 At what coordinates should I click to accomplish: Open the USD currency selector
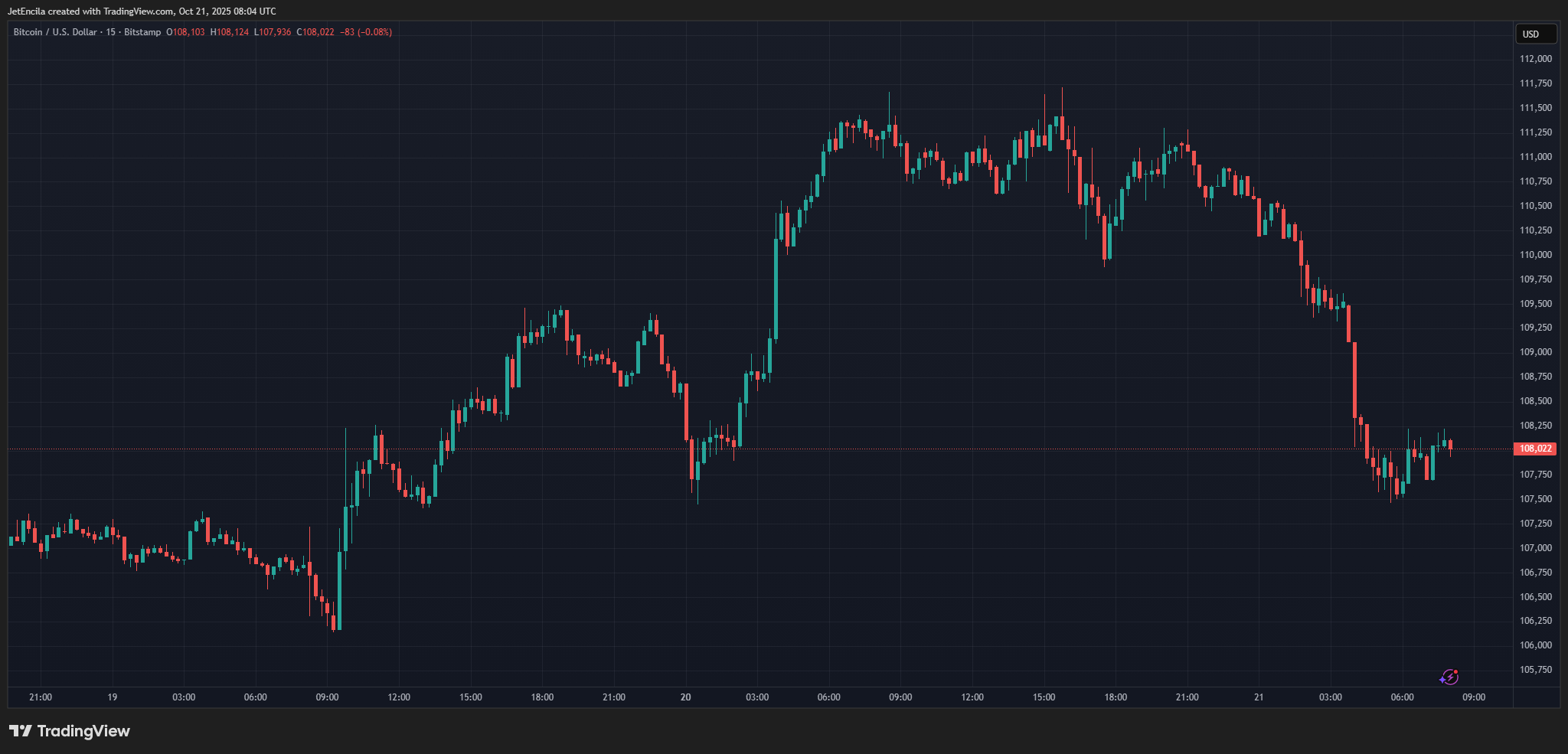point(1535,34)
